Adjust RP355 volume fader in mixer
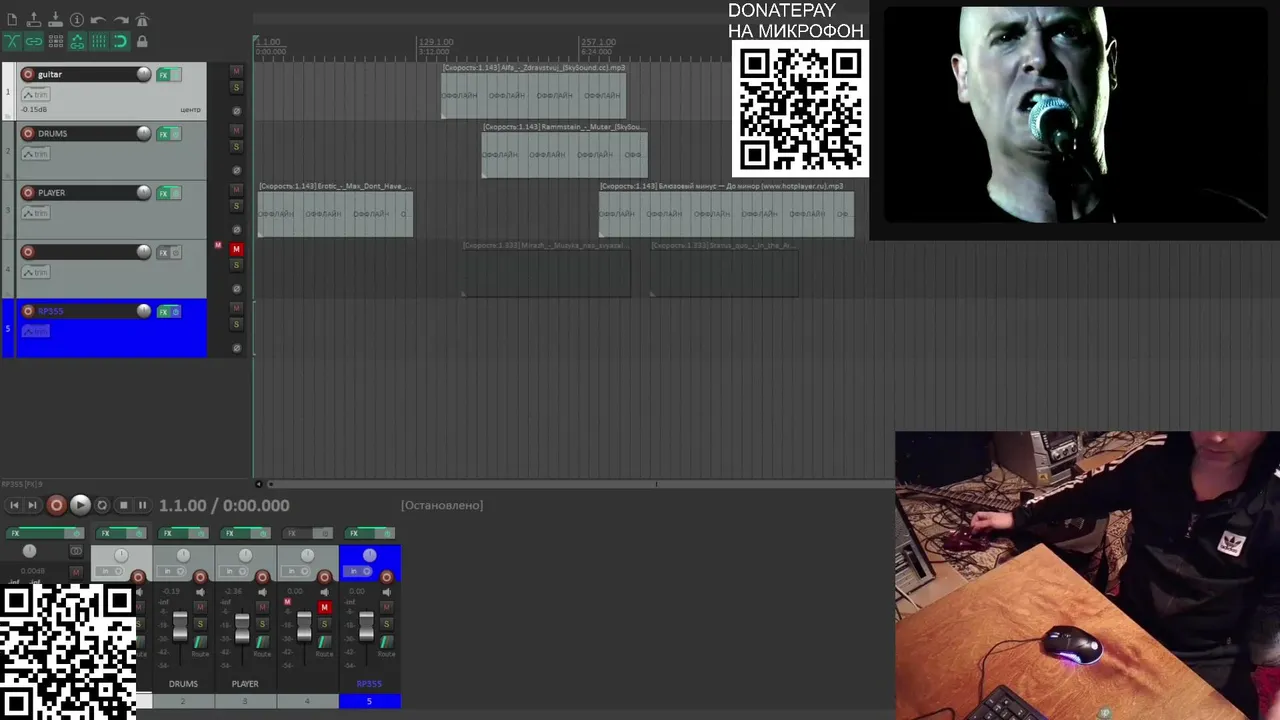The height and width of the screenshot is (720, 1280). tap(366, 627)
